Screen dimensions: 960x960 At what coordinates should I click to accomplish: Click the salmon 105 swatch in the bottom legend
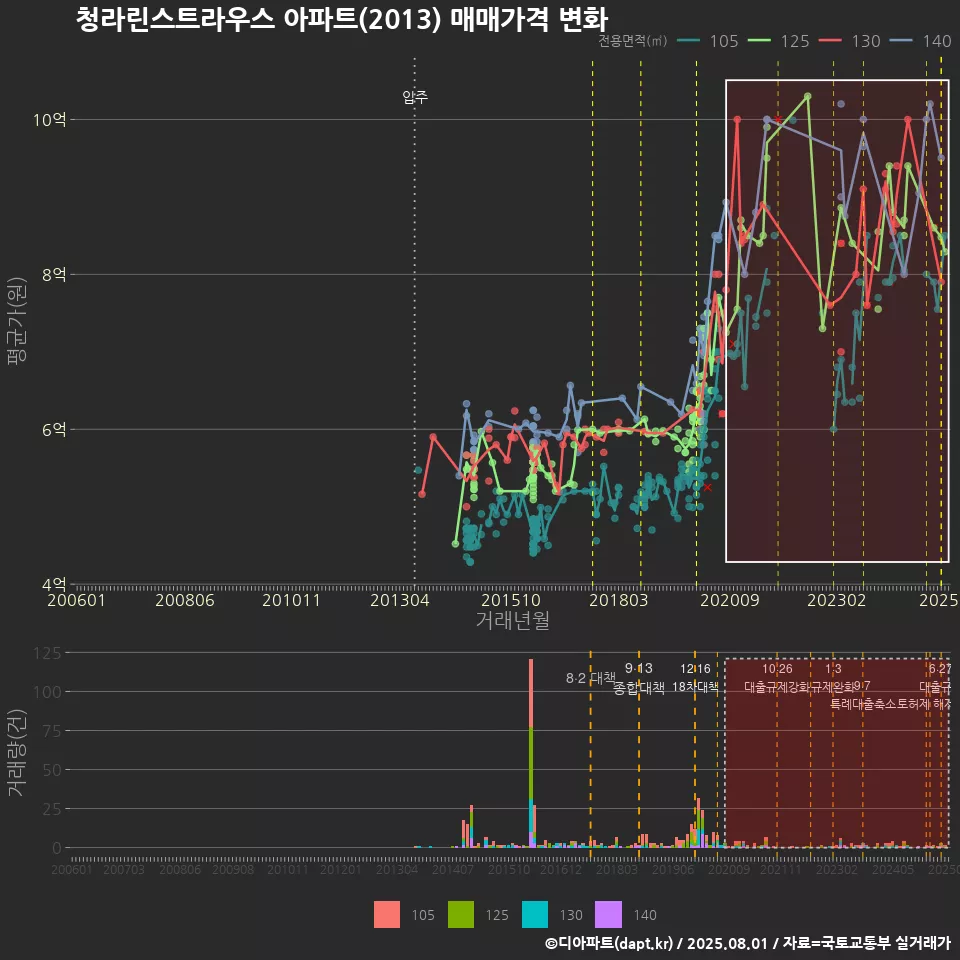coord(387,915)
